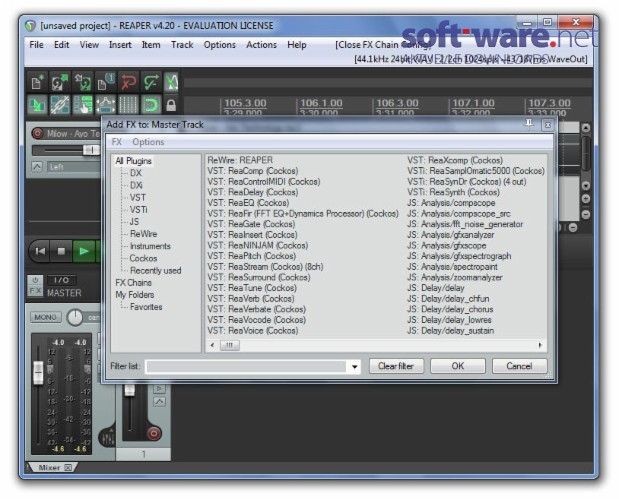
Task: Toggle the item grouping chain-link icon
Action: coord(60,105)
